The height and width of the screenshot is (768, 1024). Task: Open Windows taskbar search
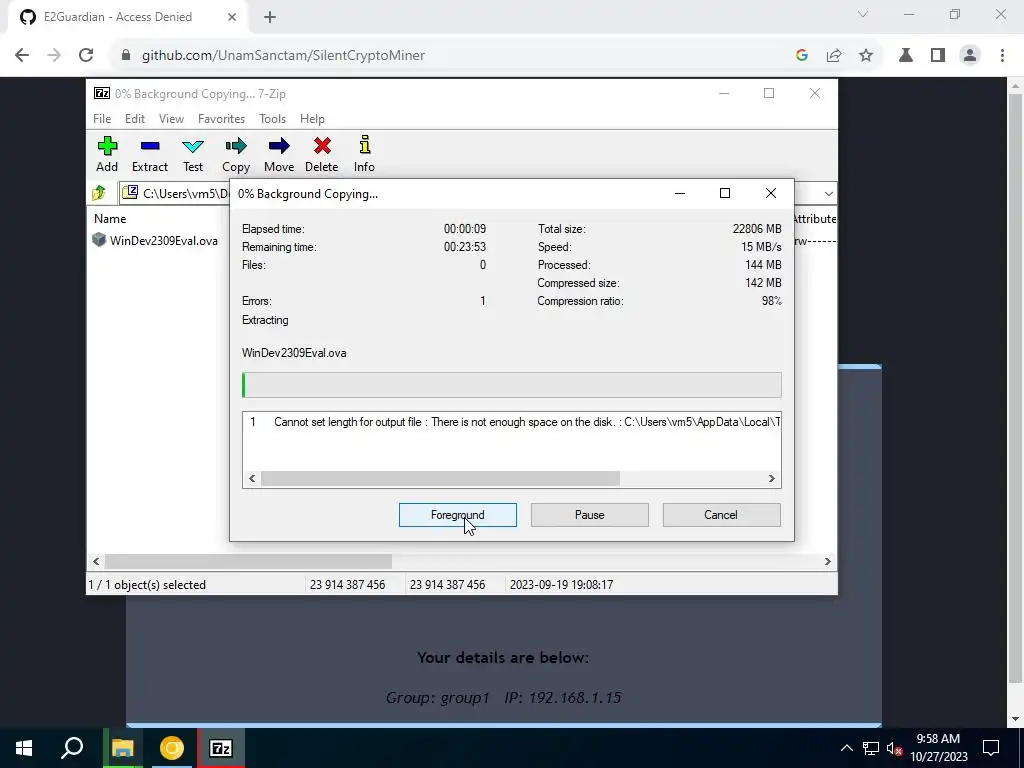point(72,748)
